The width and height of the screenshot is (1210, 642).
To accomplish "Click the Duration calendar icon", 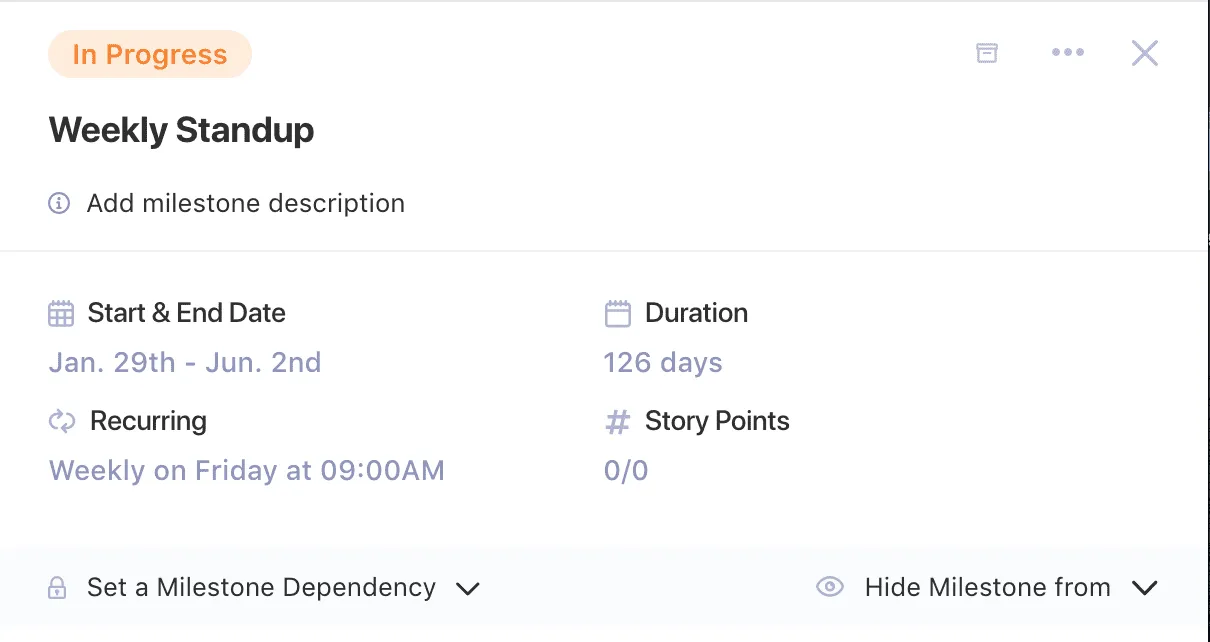I will point(617,312).
